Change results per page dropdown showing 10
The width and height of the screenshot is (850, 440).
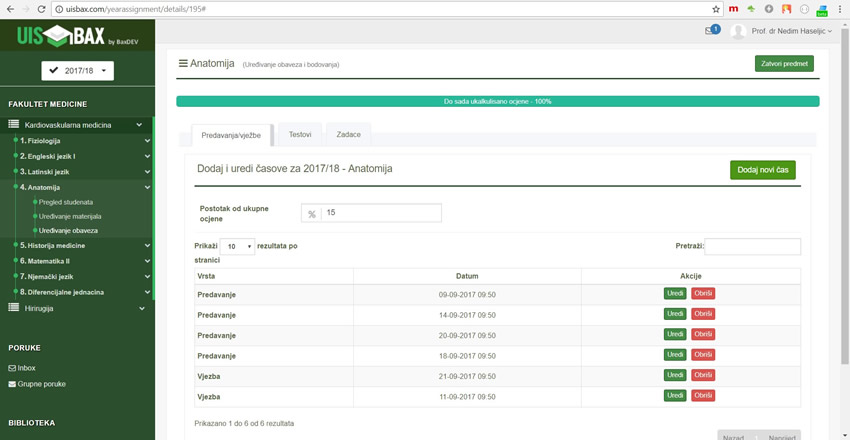pos(237,246)
